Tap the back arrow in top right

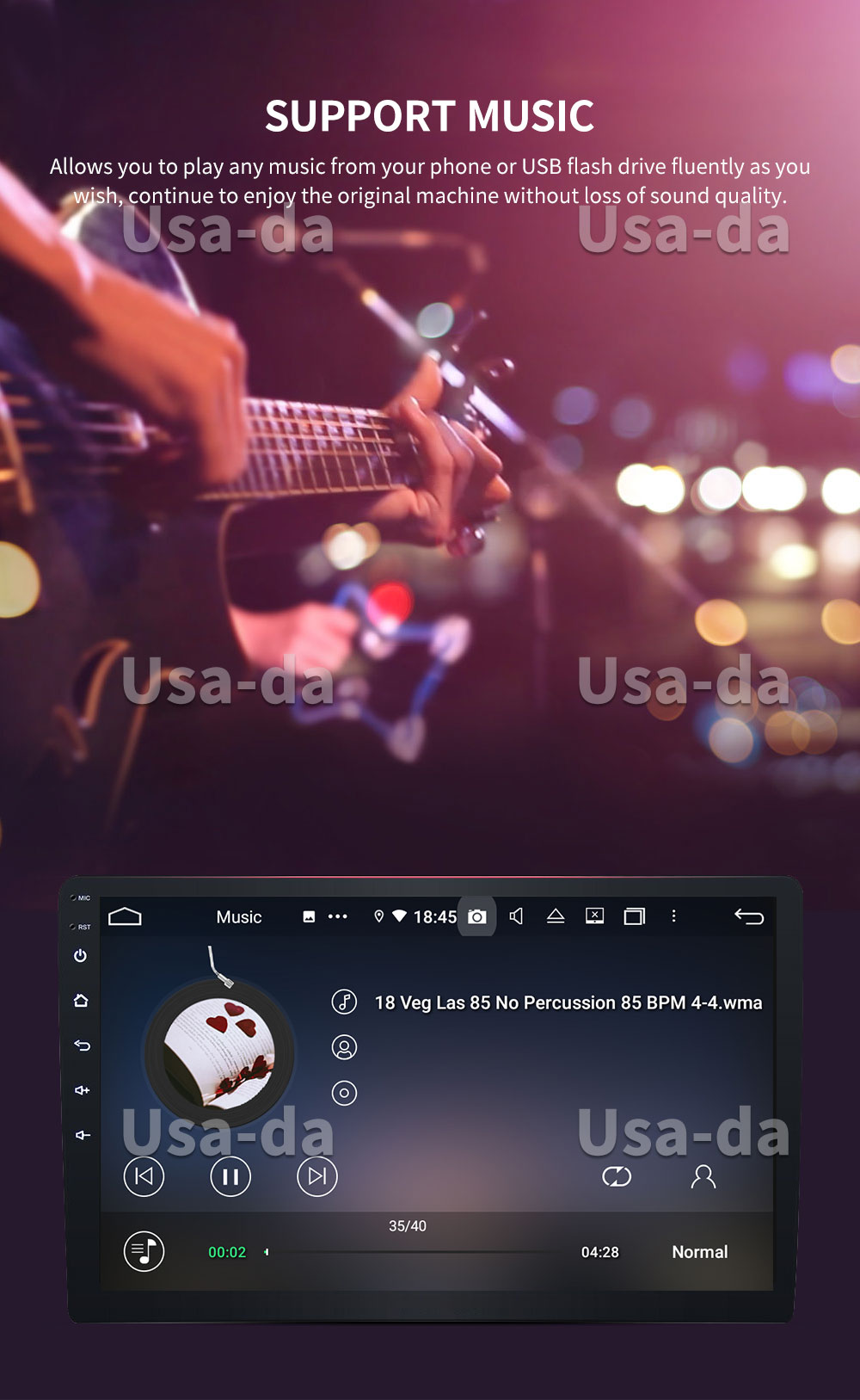pyautogui.click(x=749, y=916)
